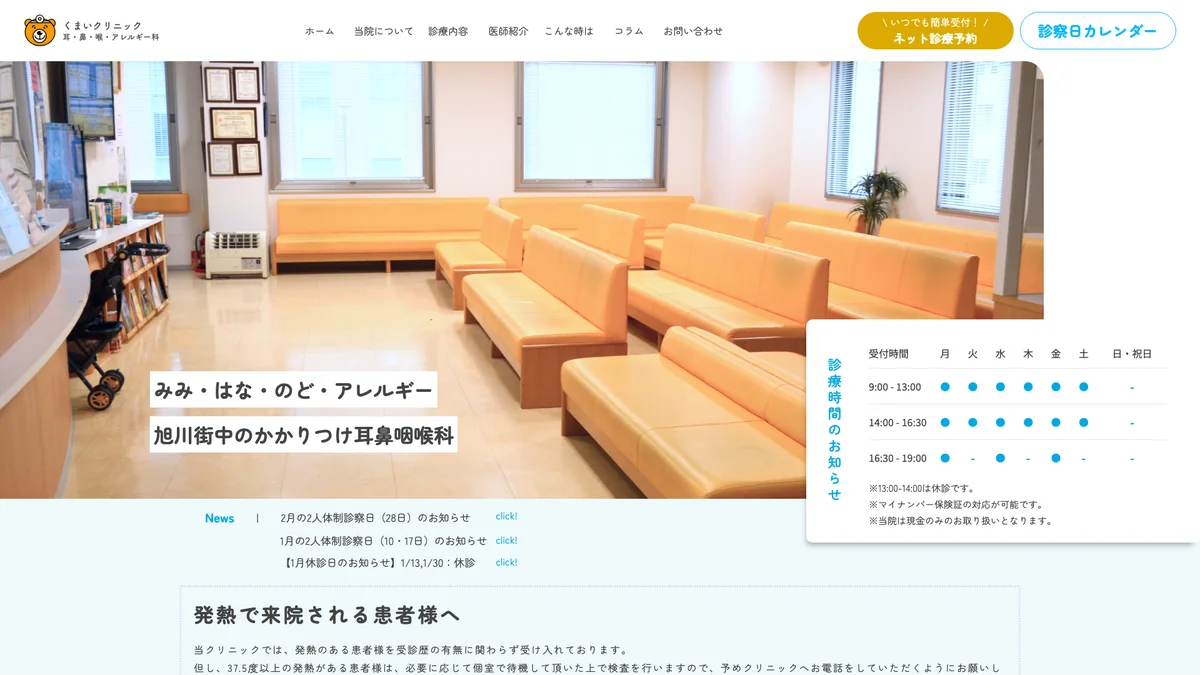Screen dimensions: 1200x675
Task: Open the ネット診療予約 reservation button
Action: click(934, 31)
